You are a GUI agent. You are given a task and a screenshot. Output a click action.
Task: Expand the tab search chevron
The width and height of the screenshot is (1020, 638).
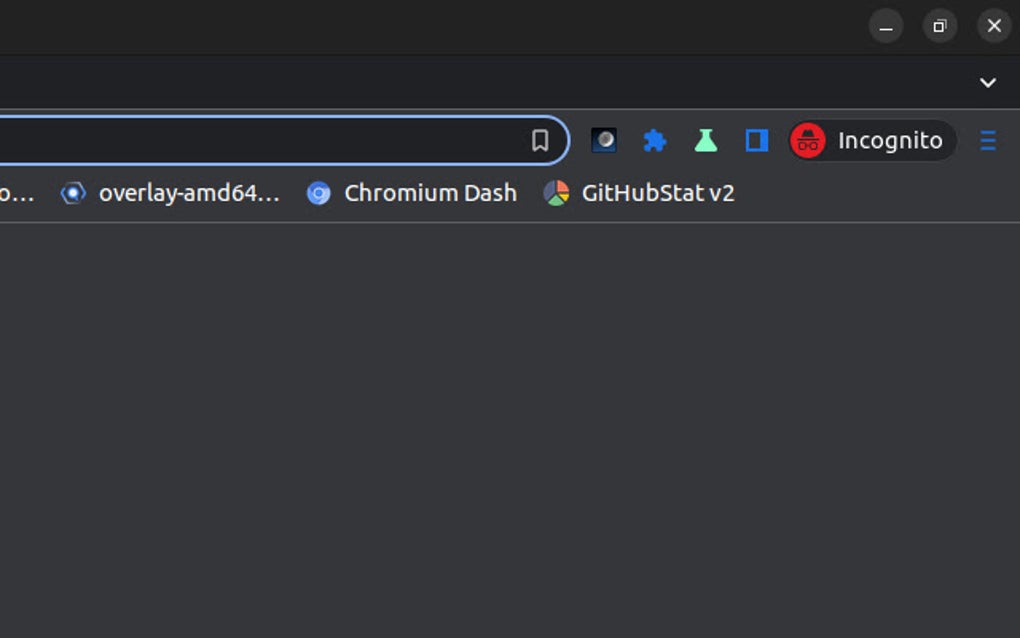click(988, 83)
